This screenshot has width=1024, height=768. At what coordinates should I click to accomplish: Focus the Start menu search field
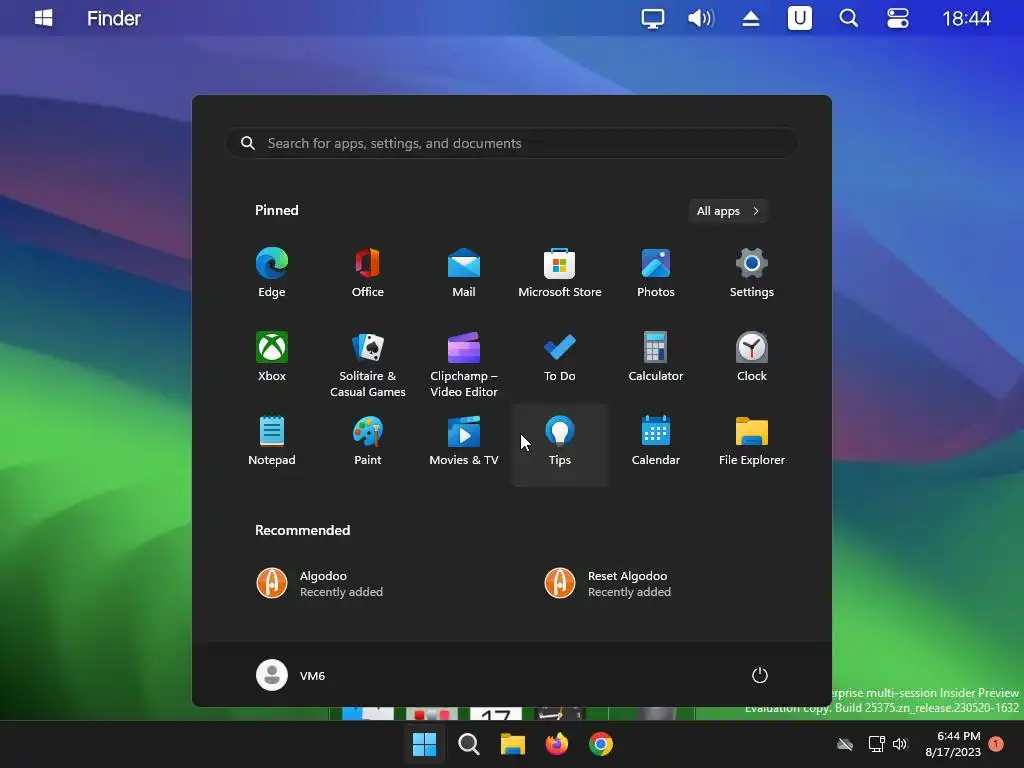click(511, 143)
